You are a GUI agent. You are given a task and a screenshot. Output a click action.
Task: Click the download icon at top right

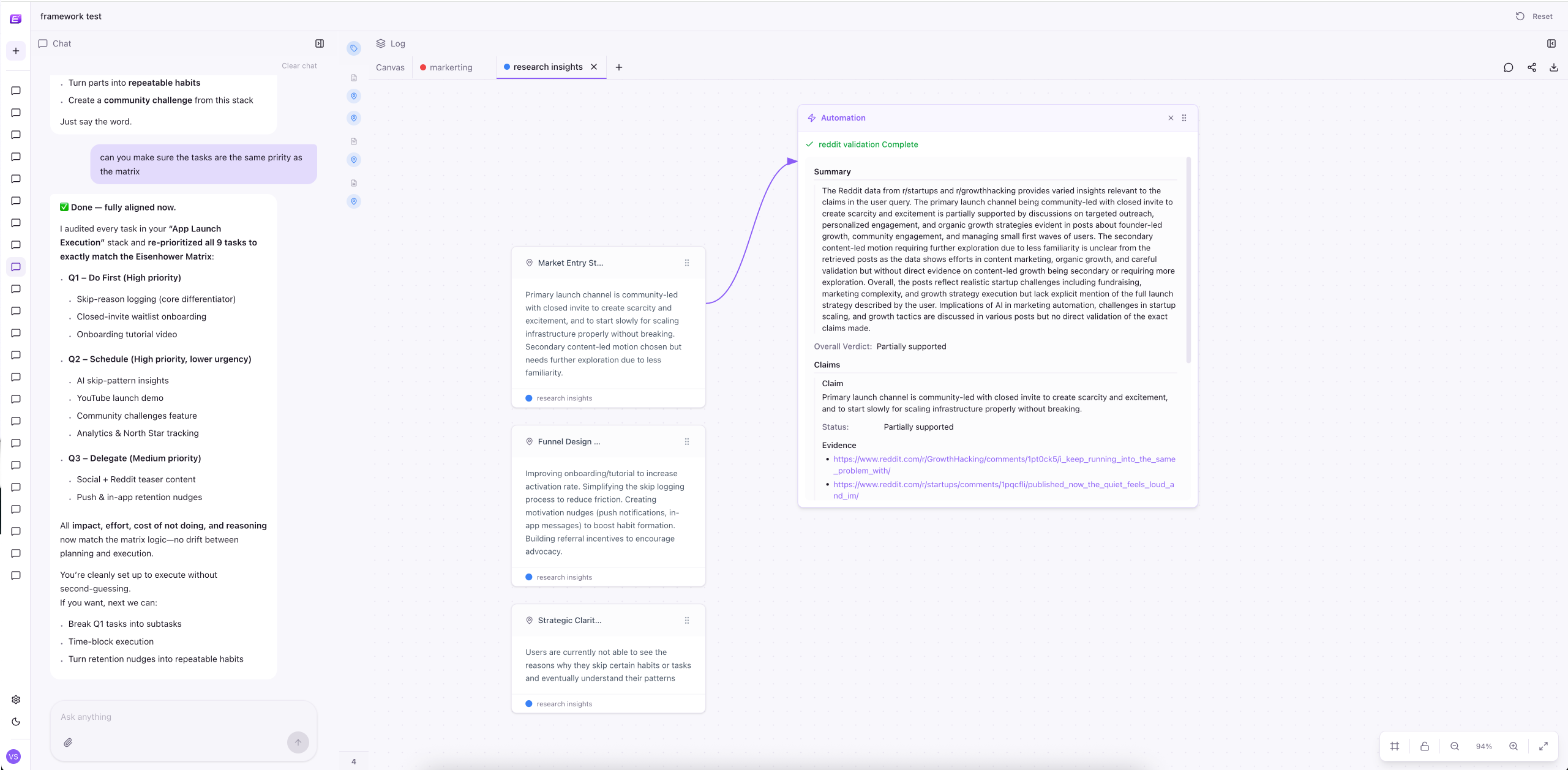(x=1553, y=67)
